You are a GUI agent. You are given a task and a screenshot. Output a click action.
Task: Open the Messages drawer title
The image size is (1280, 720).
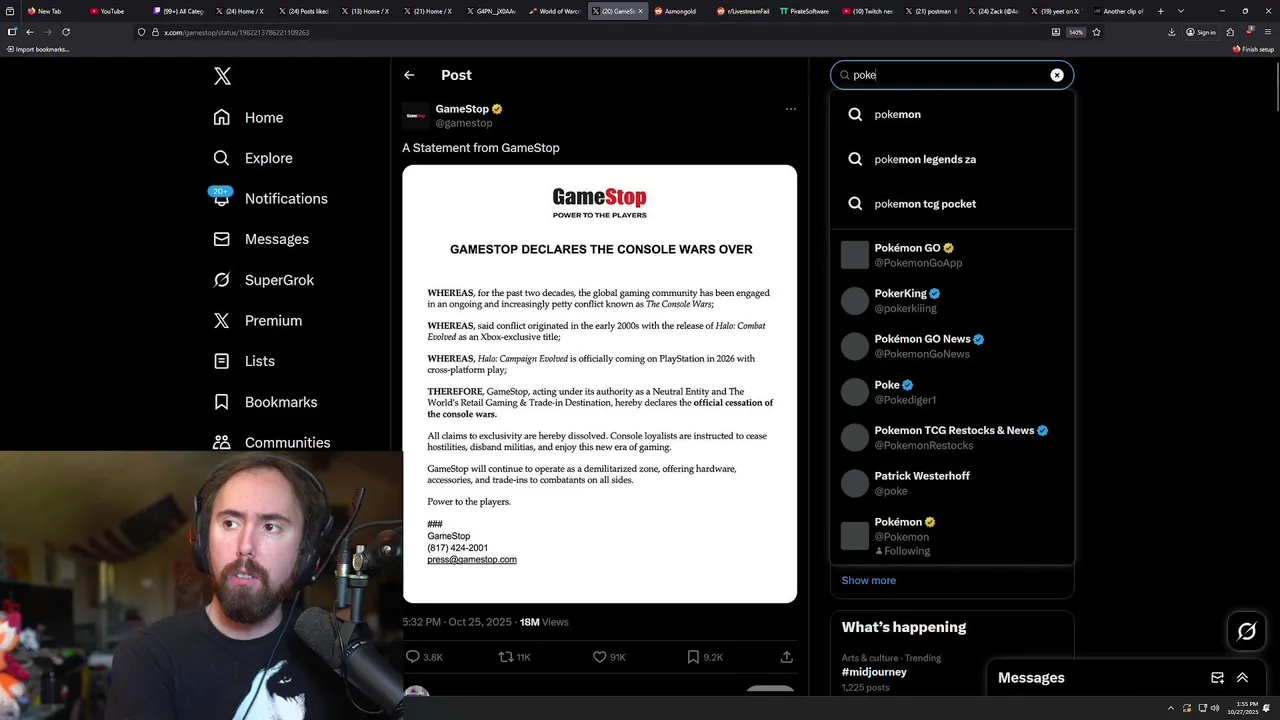1031,677
